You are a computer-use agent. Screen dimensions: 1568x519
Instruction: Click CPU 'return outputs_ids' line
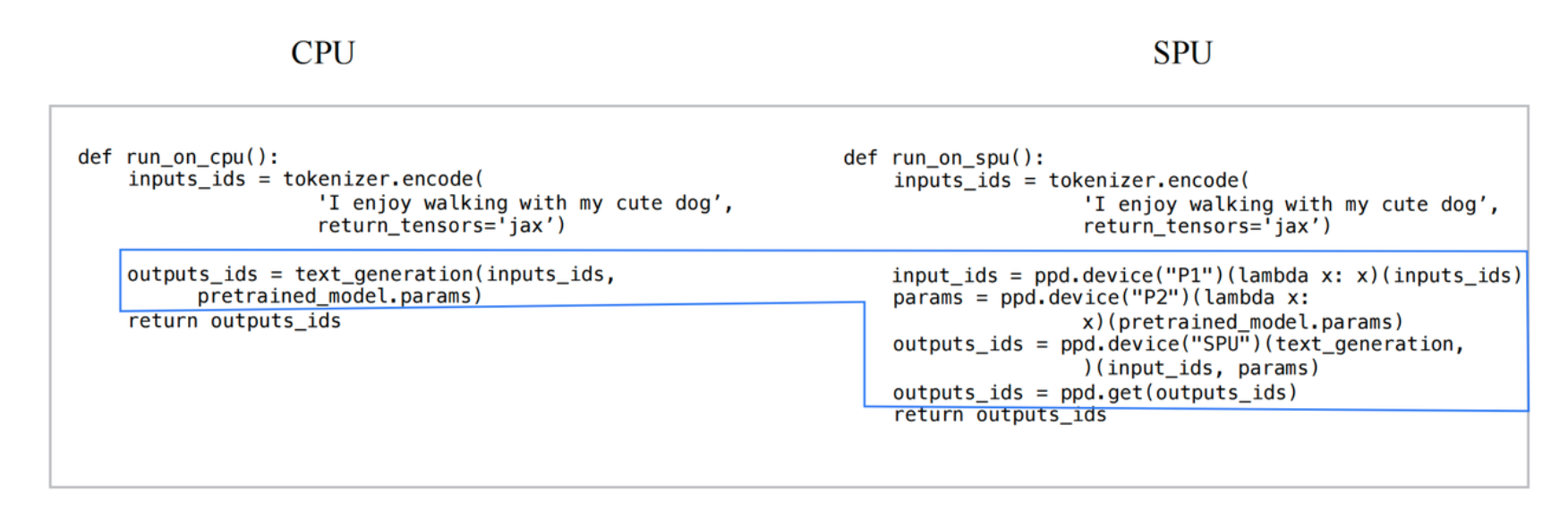[x=234, y=321]
